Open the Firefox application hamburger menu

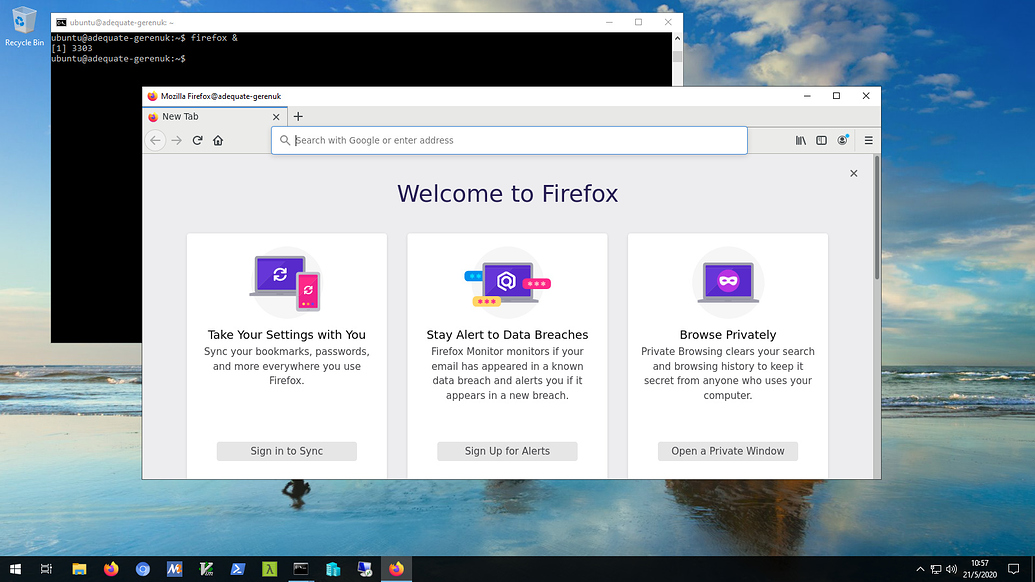[866, 140]
